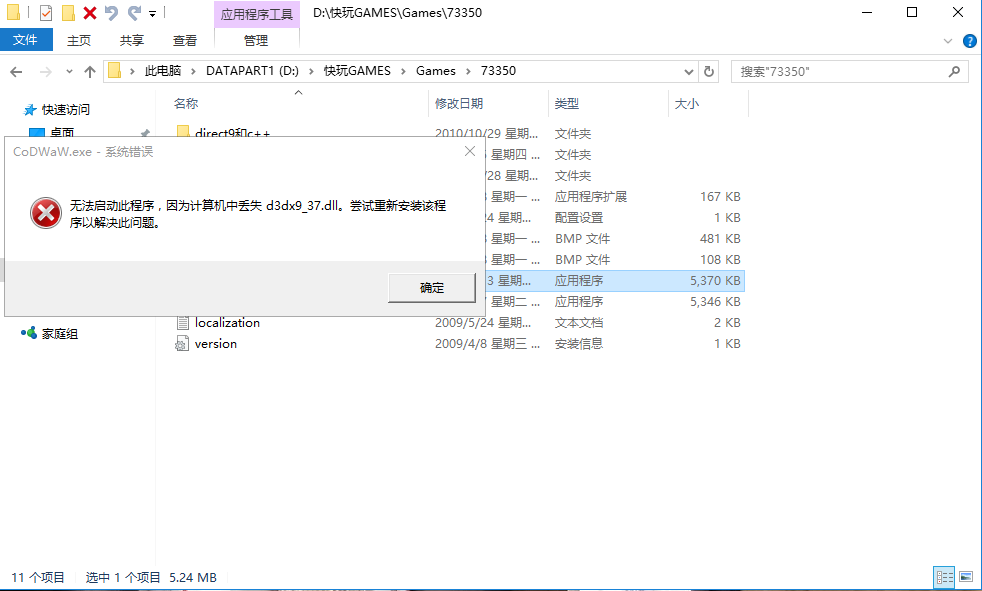Select the 5,370 KB application row

[614, 280]
